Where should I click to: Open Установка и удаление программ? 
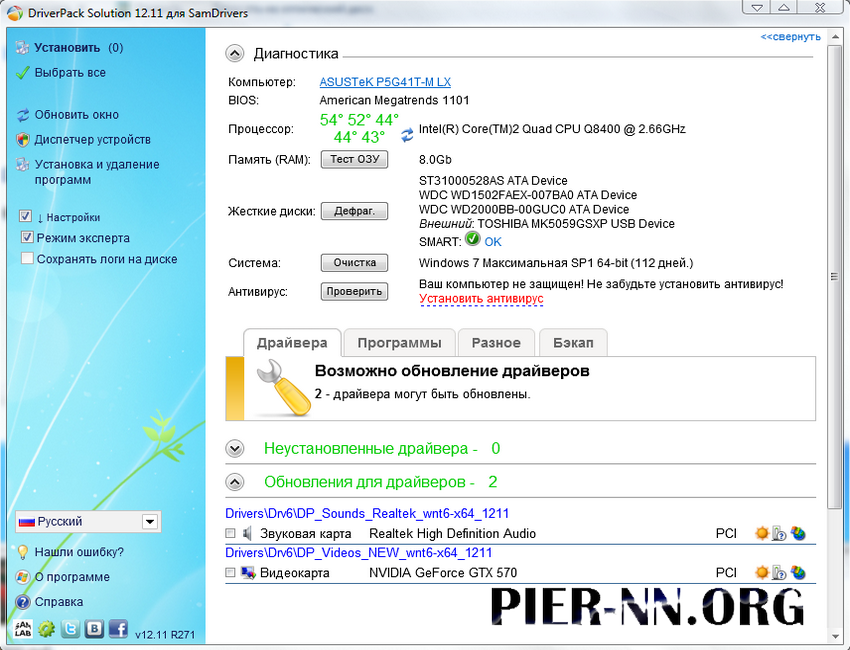pos(97,172)
